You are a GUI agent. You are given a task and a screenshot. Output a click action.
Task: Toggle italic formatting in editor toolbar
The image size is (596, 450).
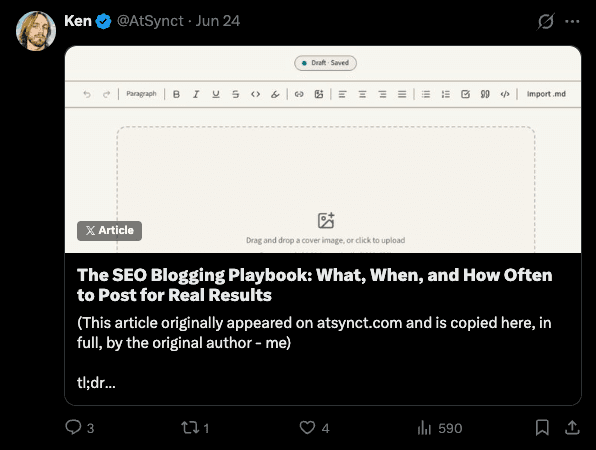[196, 94]
